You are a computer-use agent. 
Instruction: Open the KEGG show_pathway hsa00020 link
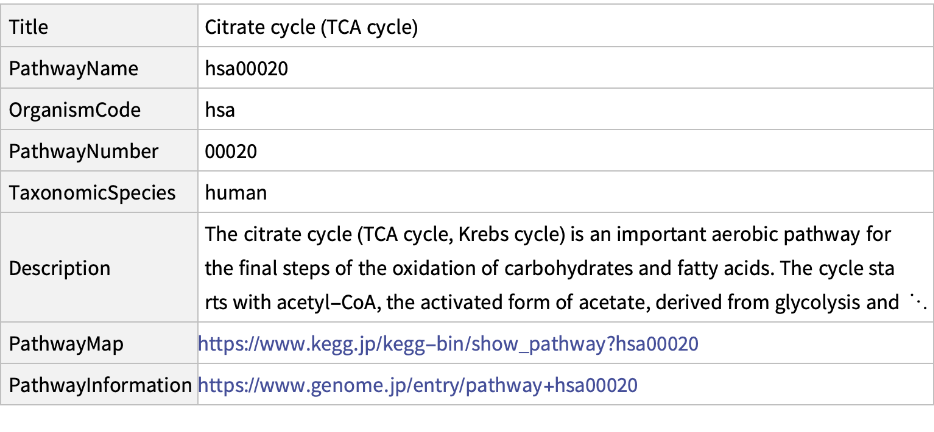(447, 344)
